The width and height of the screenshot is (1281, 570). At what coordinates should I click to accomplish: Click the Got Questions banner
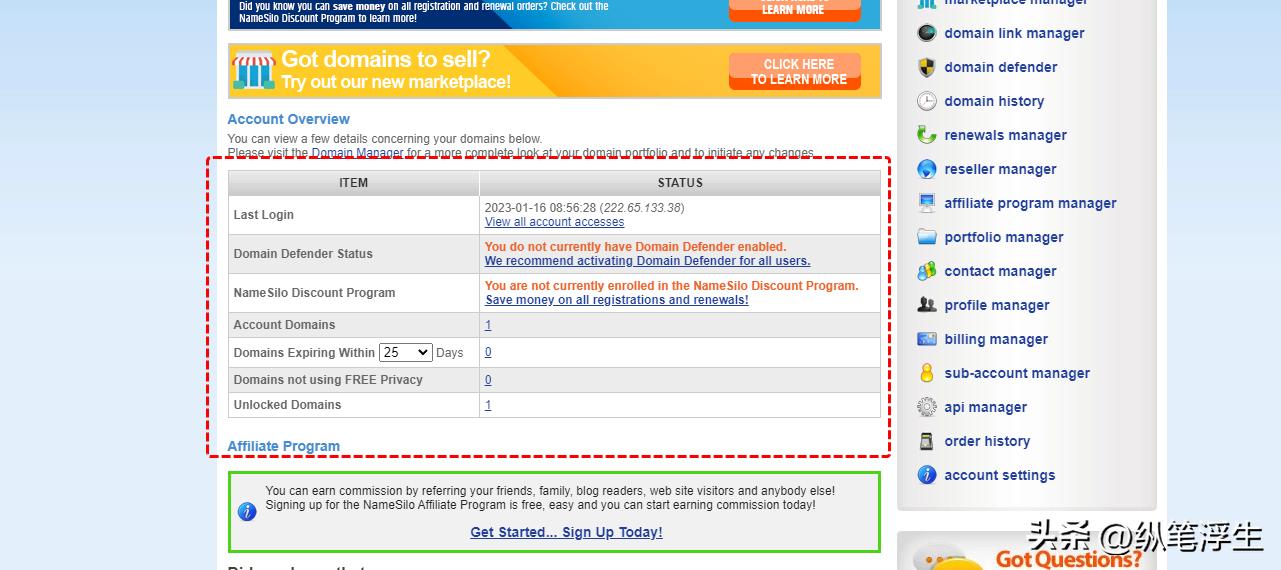[1027, 552]
